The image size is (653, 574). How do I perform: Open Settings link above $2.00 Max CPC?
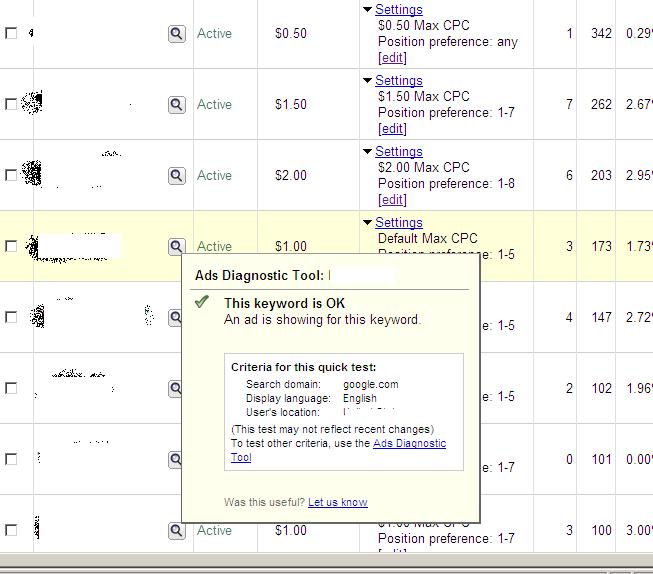coord(399,151)
